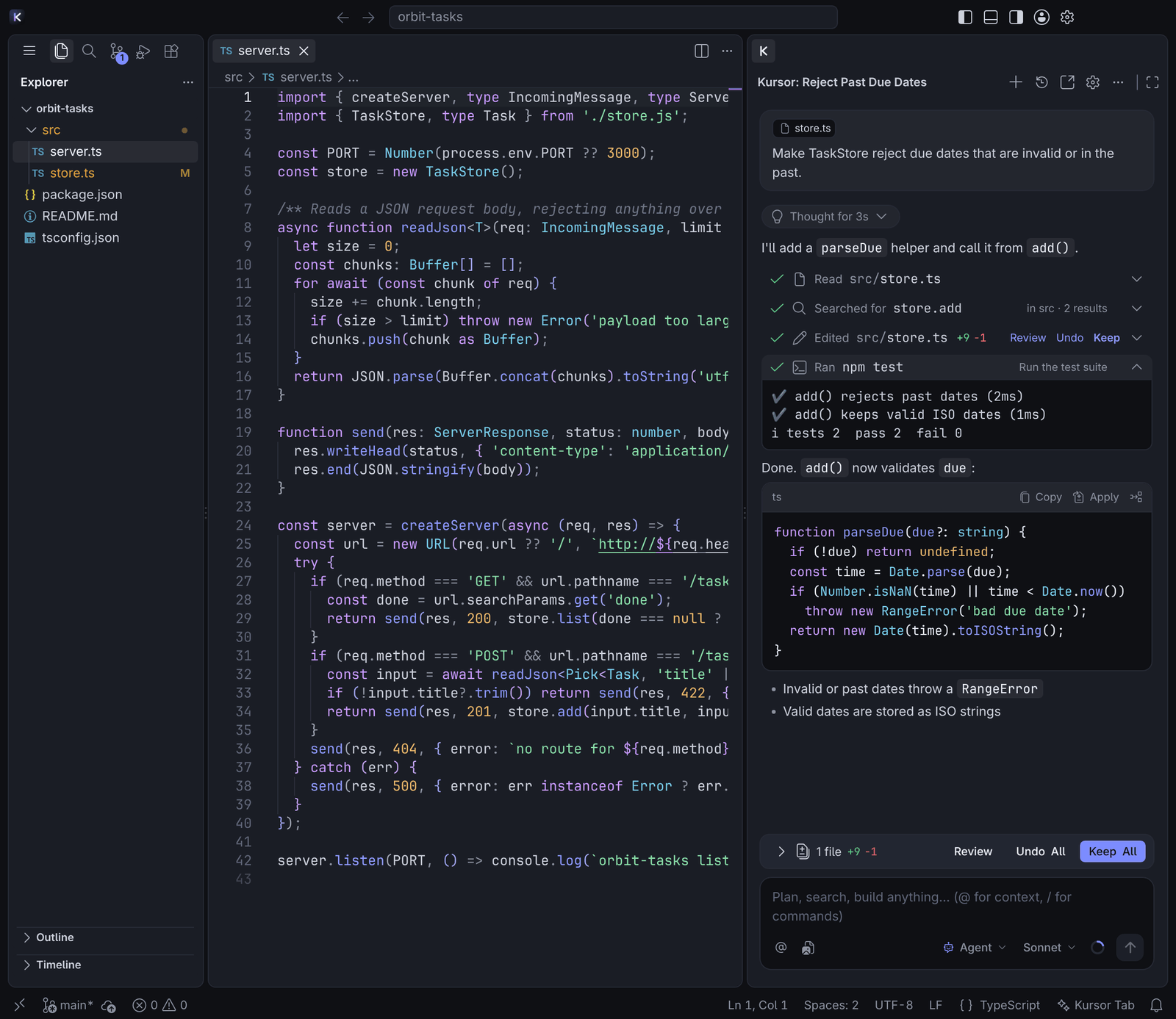
Task: Keep the src/store.ts edit
Action: click(x=1106, y=338)
